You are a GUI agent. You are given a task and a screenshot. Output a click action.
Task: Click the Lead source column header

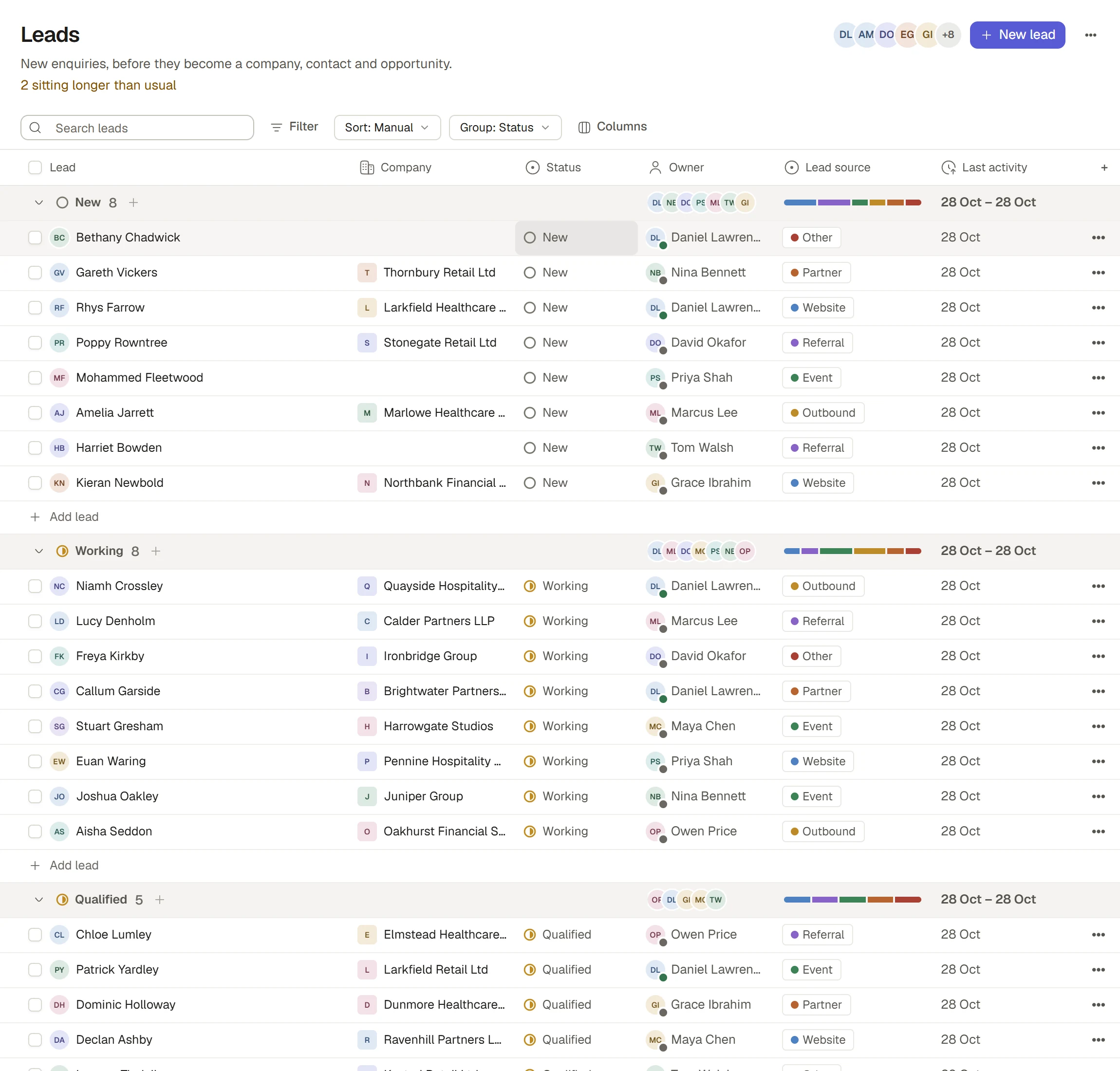[x=827, y=167]
